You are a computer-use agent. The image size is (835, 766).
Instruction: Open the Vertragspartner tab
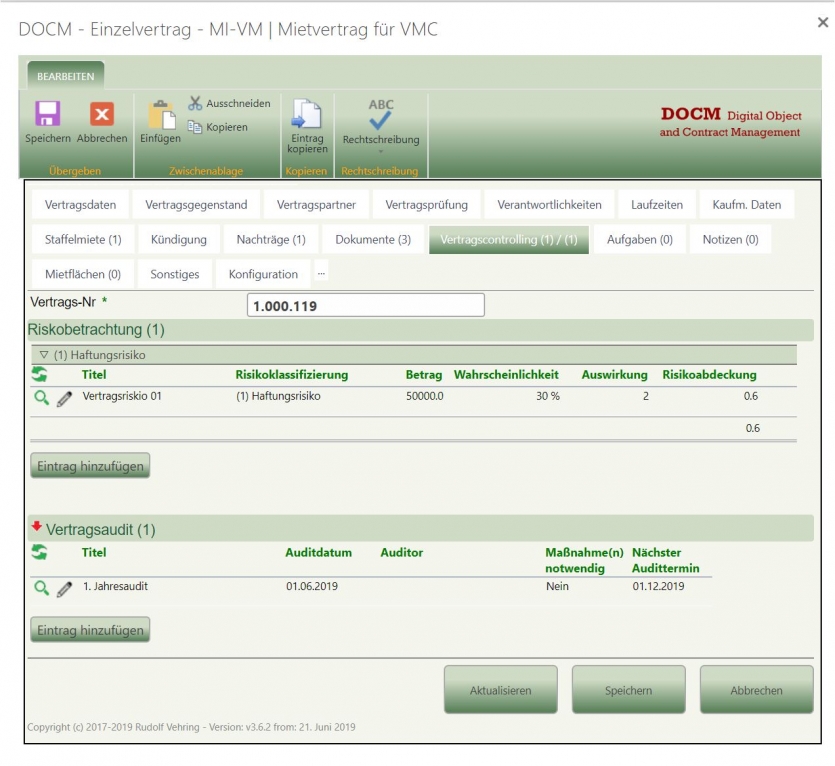pyautogui.click(x=316, y=205)
